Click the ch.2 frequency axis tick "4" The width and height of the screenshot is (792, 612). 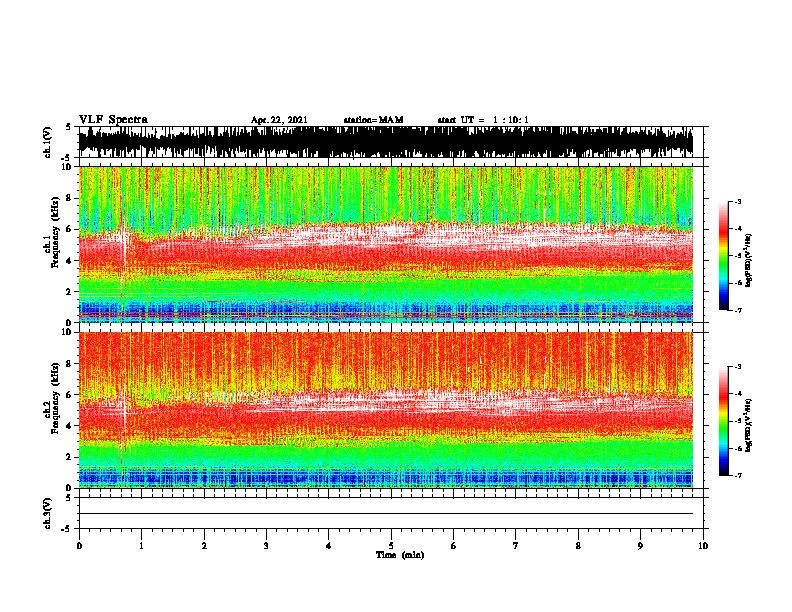point(70,426)
